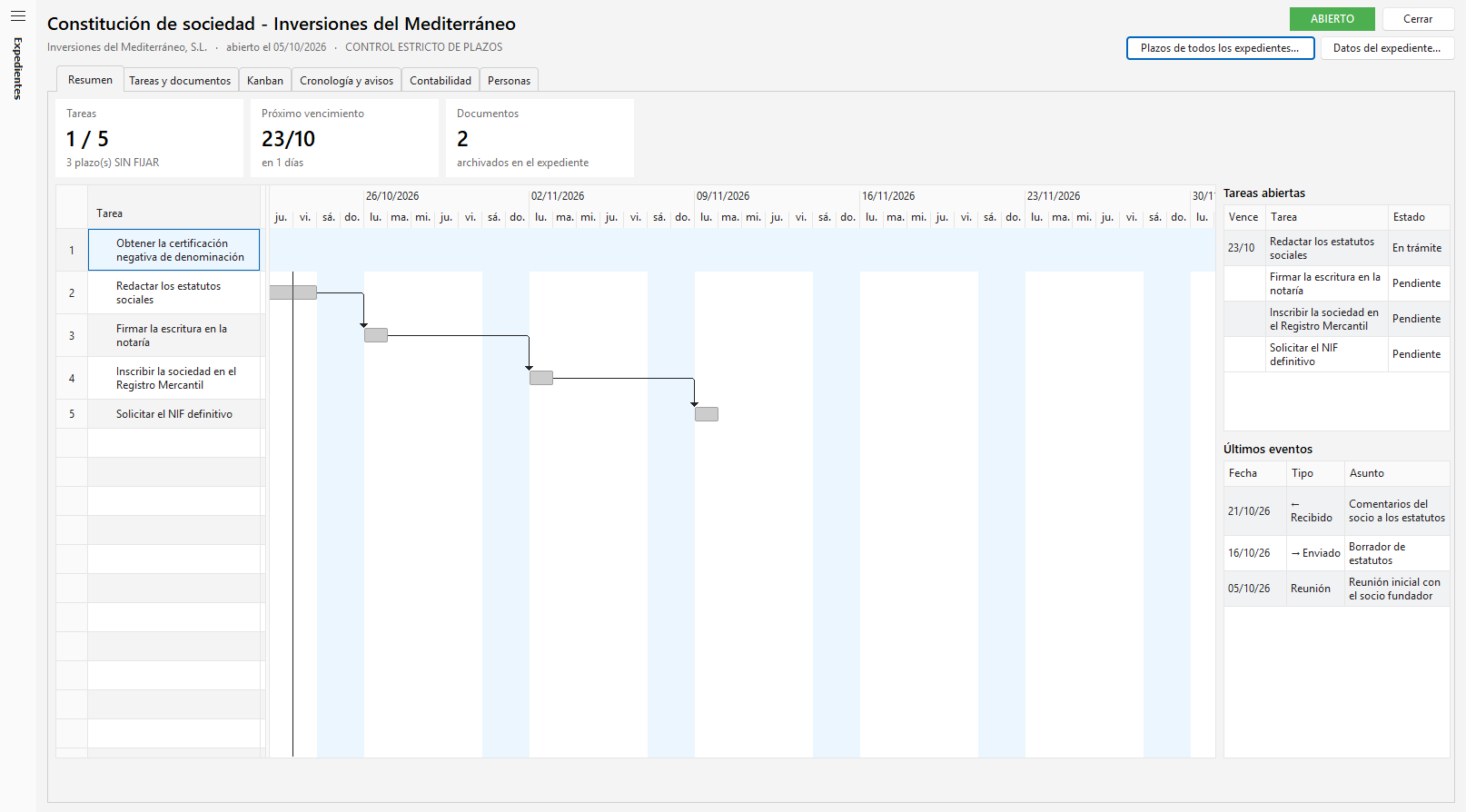Go to the Contabilidad tab

pos(441,81)
